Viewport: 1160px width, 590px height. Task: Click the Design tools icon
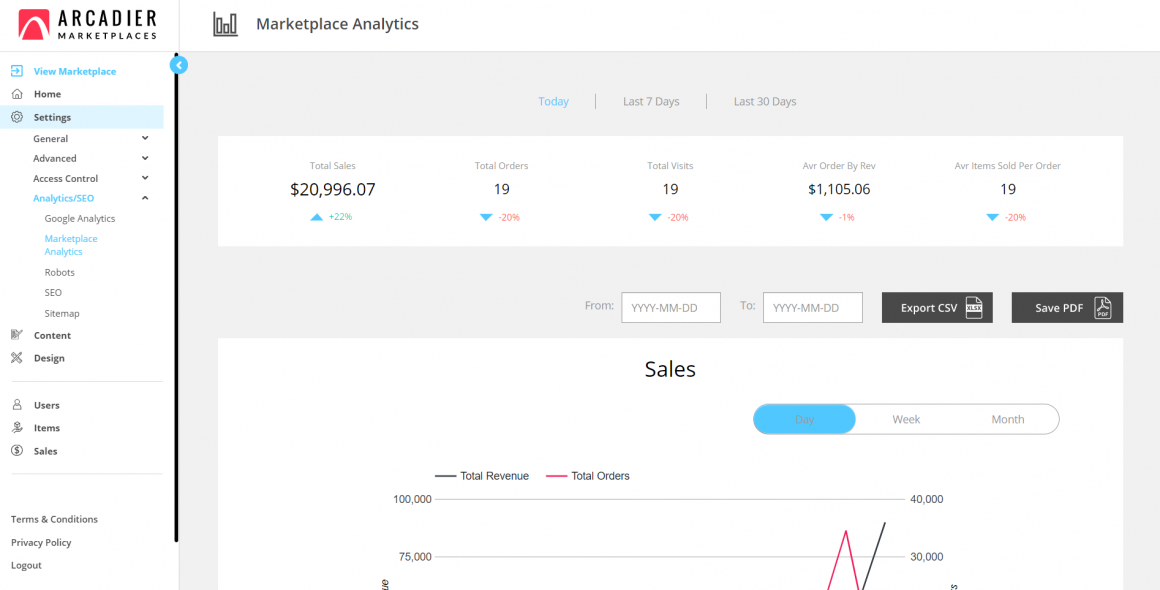click(17, 358)
